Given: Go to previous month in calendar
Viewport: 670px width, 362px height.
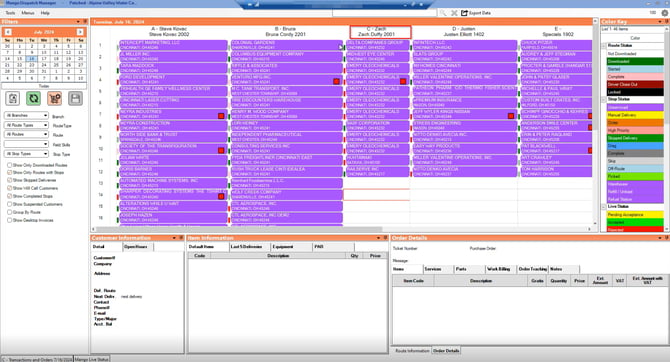Looking at the screenshot, I should click(x=8, y=32).
